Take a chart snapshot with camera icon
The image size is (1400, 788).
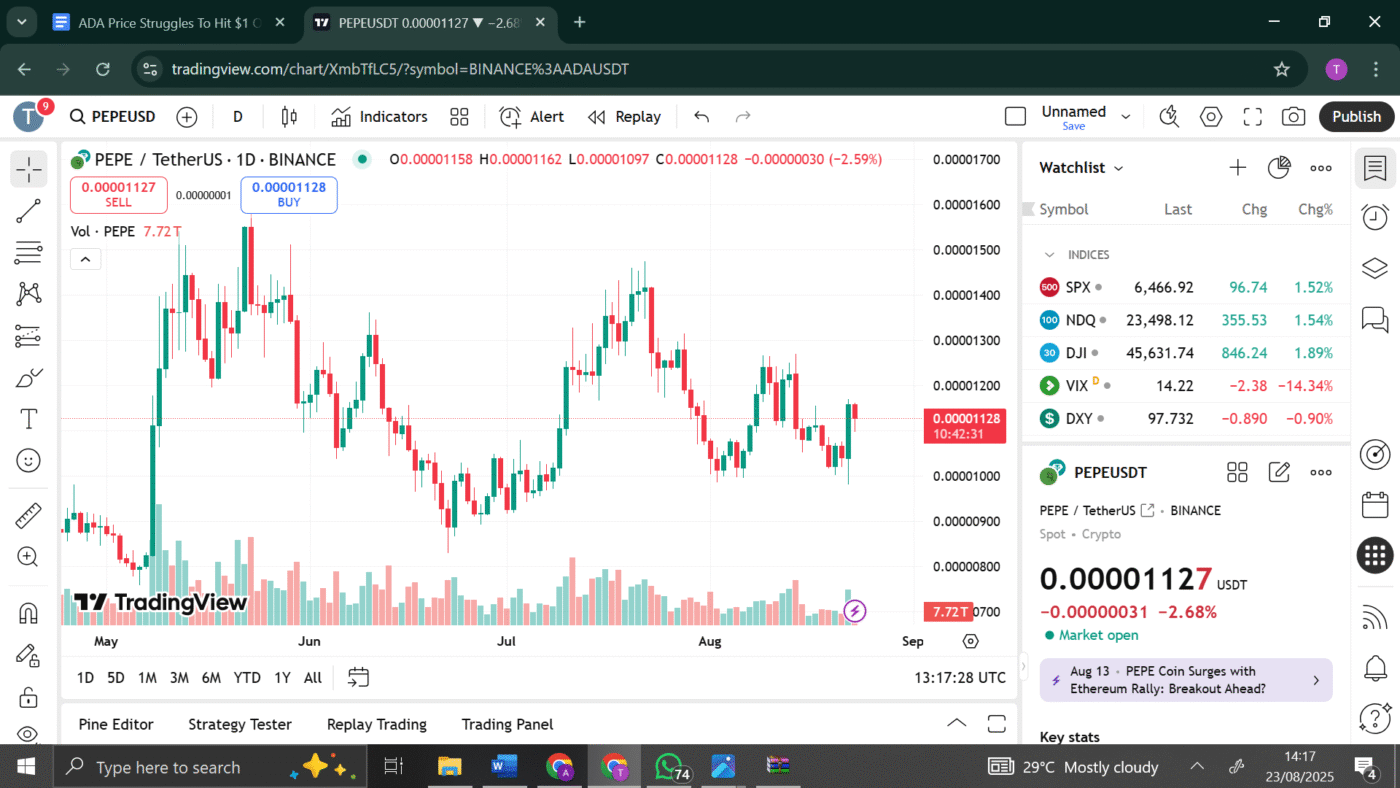coord(1294,117)
